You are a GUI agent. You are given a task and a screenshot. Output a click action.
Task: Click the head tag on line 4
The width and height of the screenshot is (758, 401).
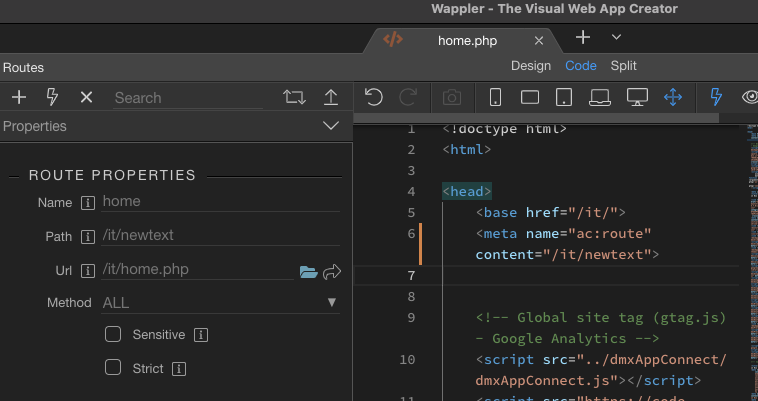(x=466, y=192)
